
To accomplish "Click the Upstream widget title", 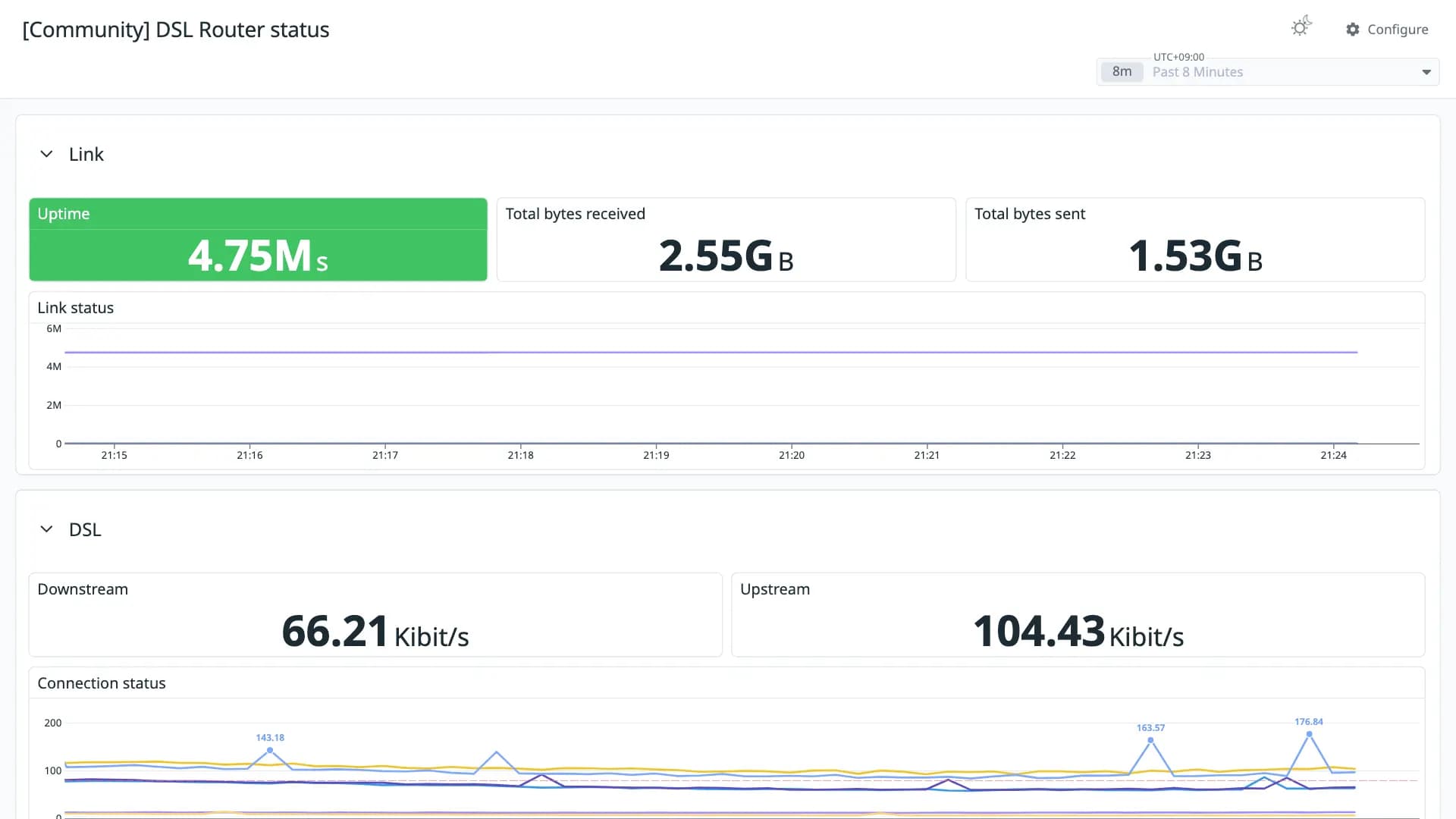I will coord(775,589).
